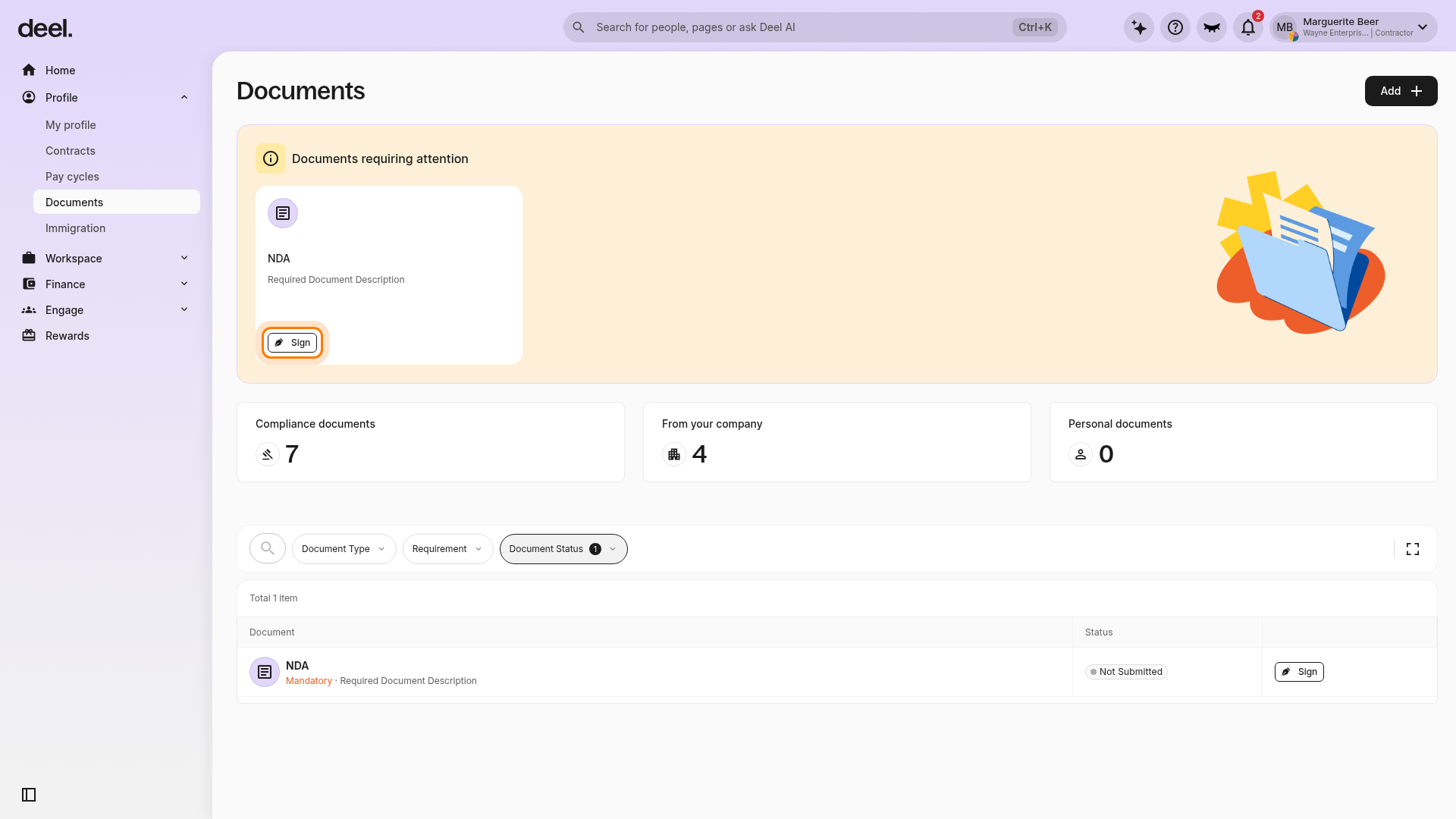Click the search magnifier icon in top bar
Viewport: 1456px width, 819px height.
pyautogui.click(x=579, y=27)
